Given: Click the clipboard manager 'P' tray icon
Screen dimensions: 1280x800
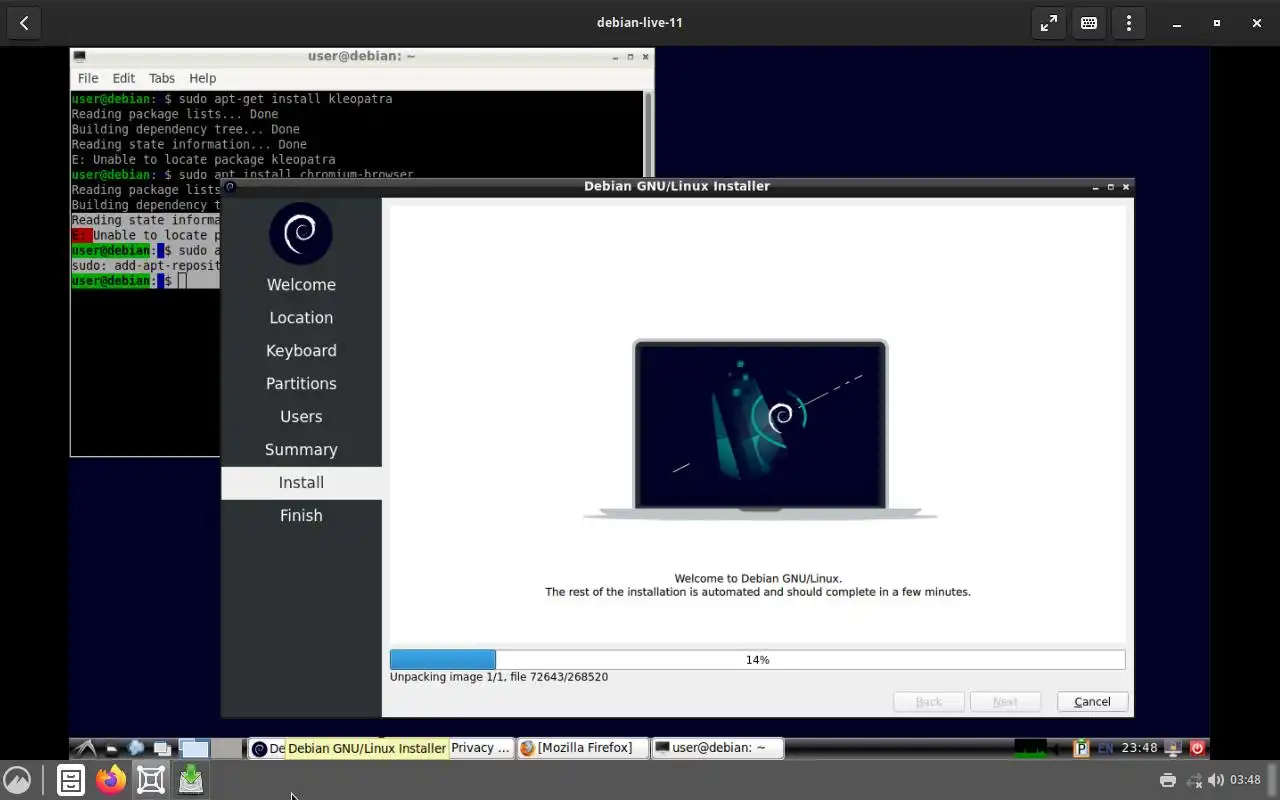Looking at the screenshot, I should click(1081, 748).
